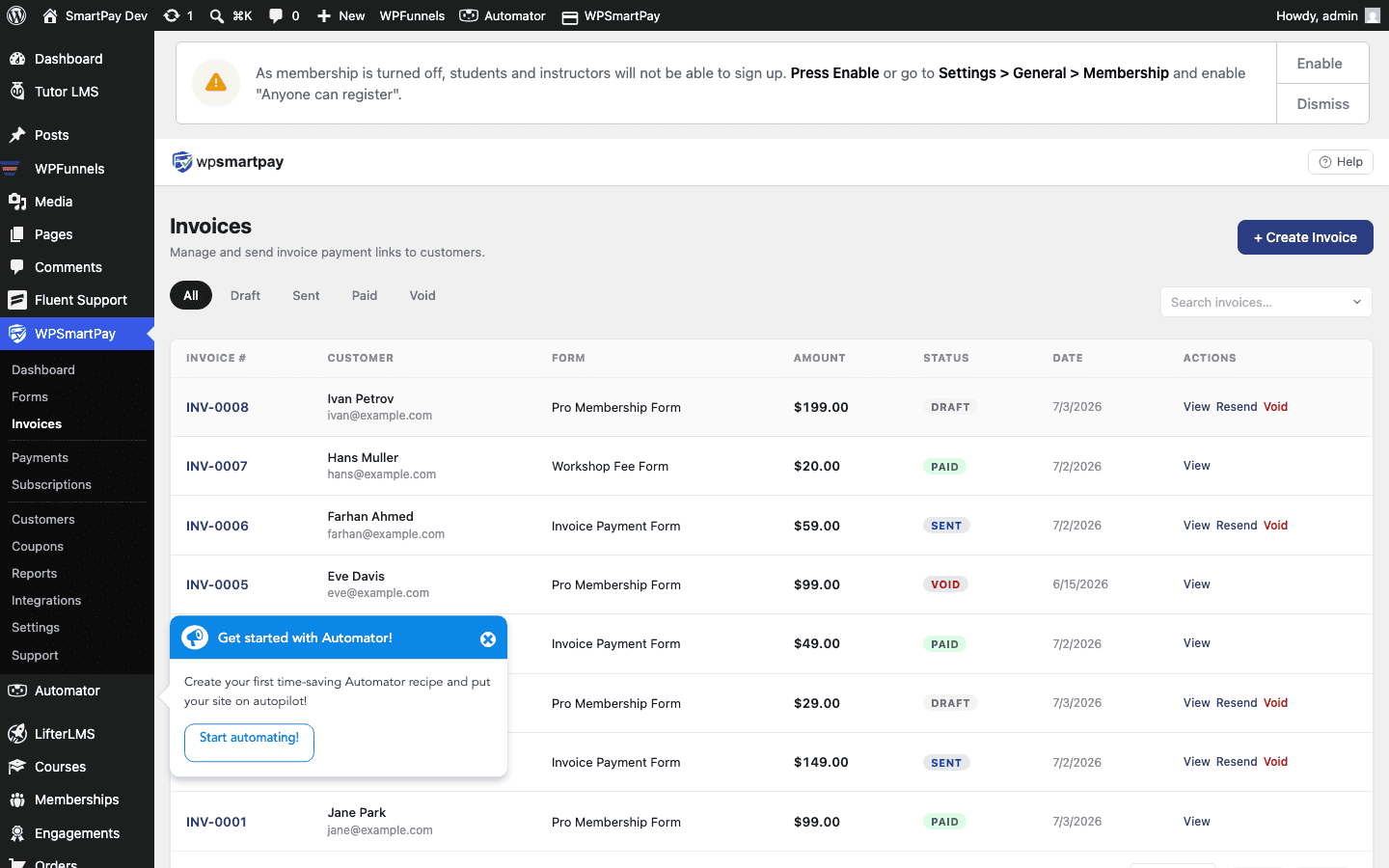Click the WPSmartPay card icon in admin bar

pyautogui.click(x=570, y=16)
